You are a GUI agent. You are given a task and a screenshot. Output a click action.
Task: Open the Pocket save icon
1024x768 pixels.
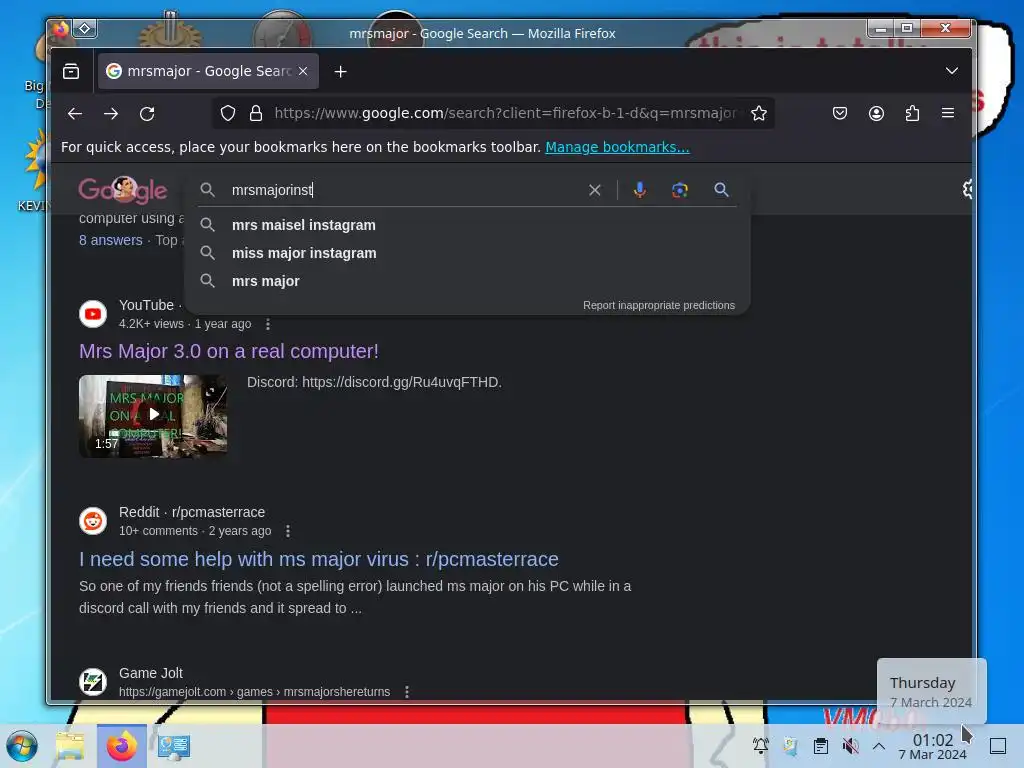click(840, 114)
